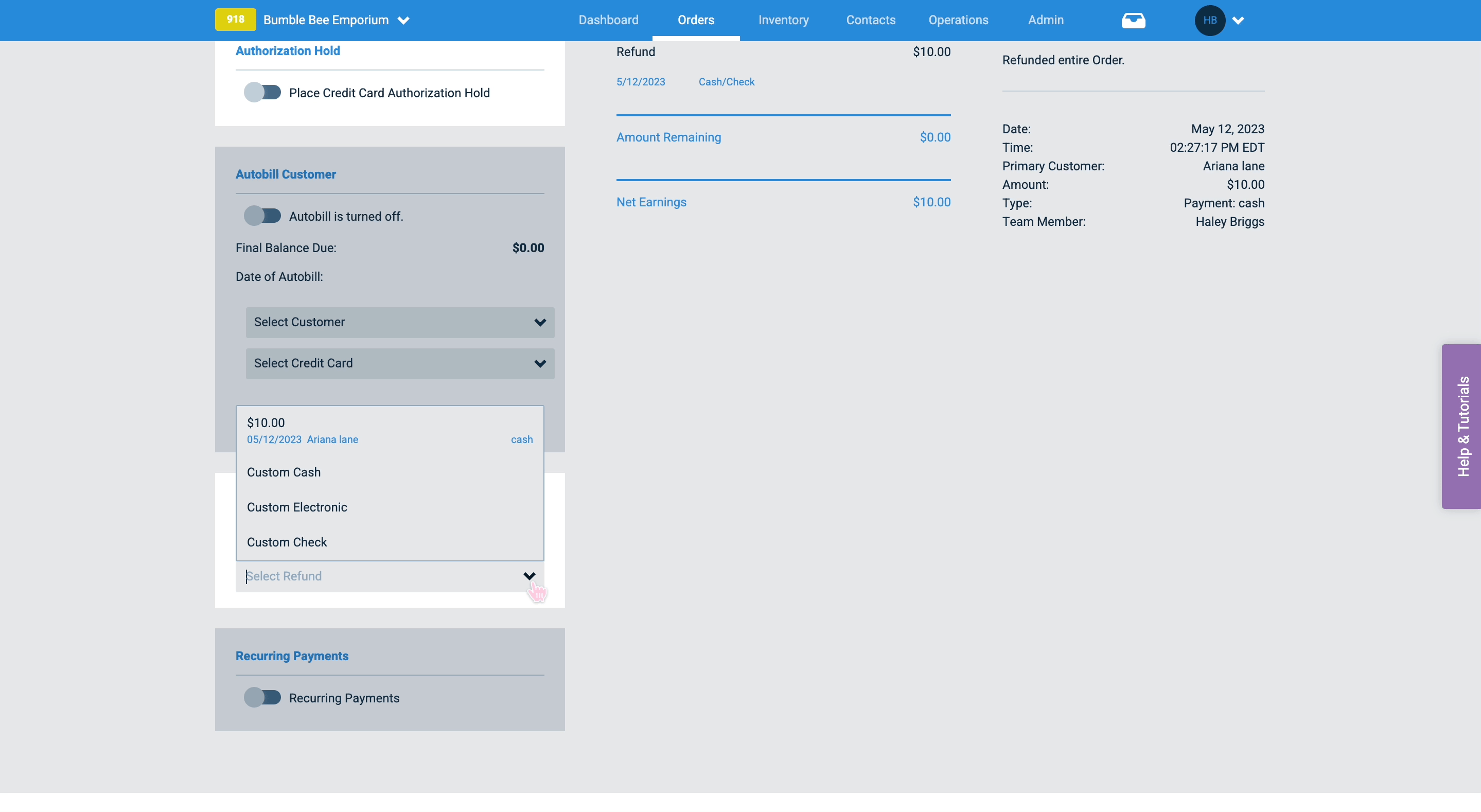The width and height of the screenshot is (1481, 812).
Task: Open the Contacts tab
Action: tap(870, 20)
